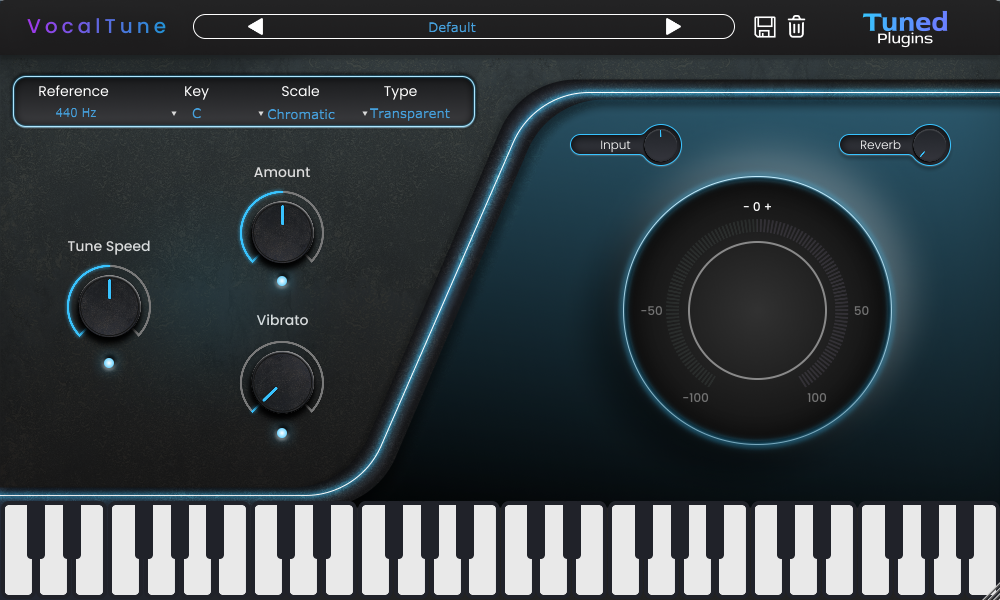The width and height of the screenshot is (1000, 600).
Task: Open the Key dropdown showing C
Action: tap(196, 114)
